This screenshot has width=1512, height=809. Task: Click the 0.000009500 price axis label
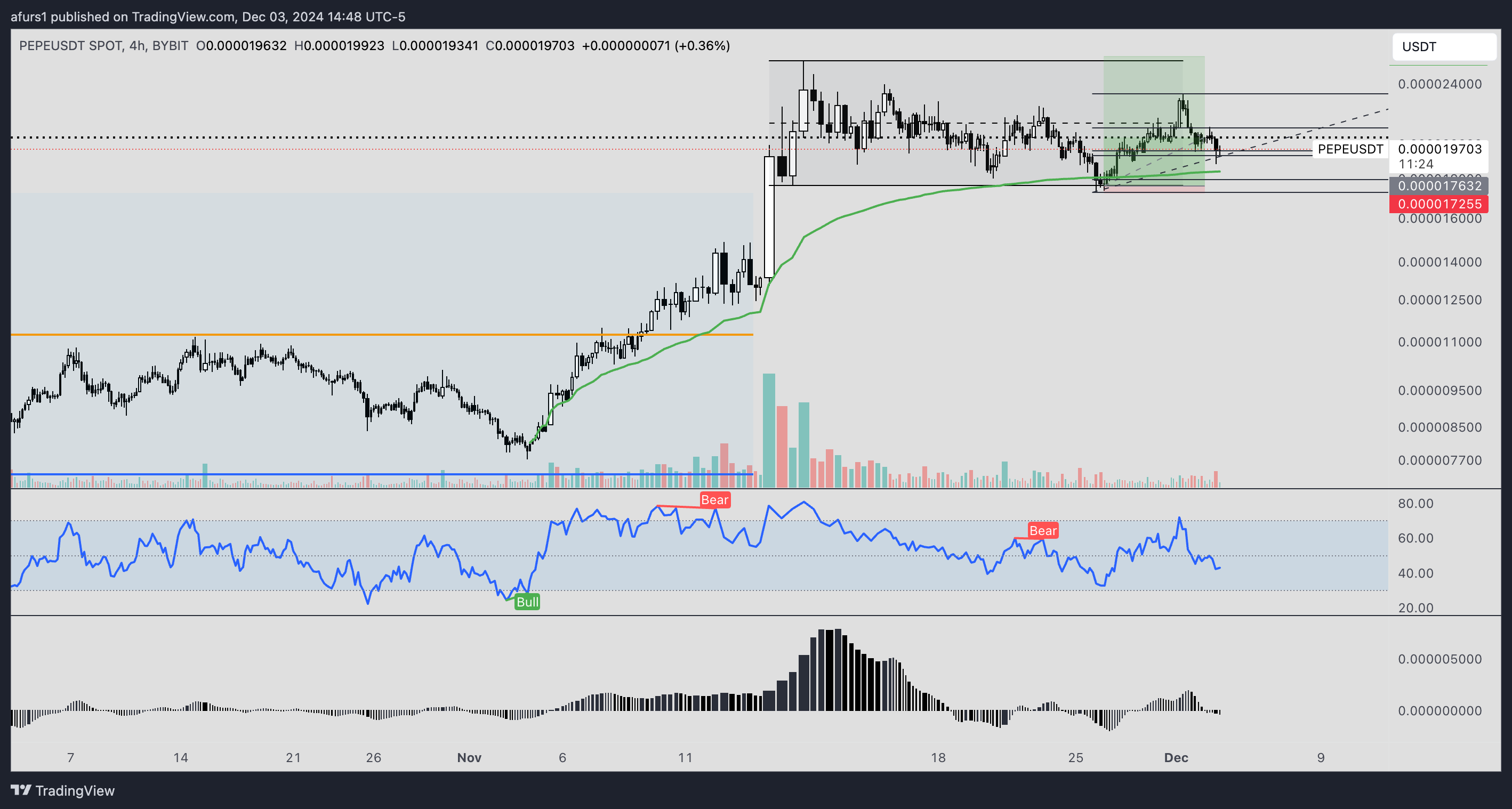[x=1440, y=391]
